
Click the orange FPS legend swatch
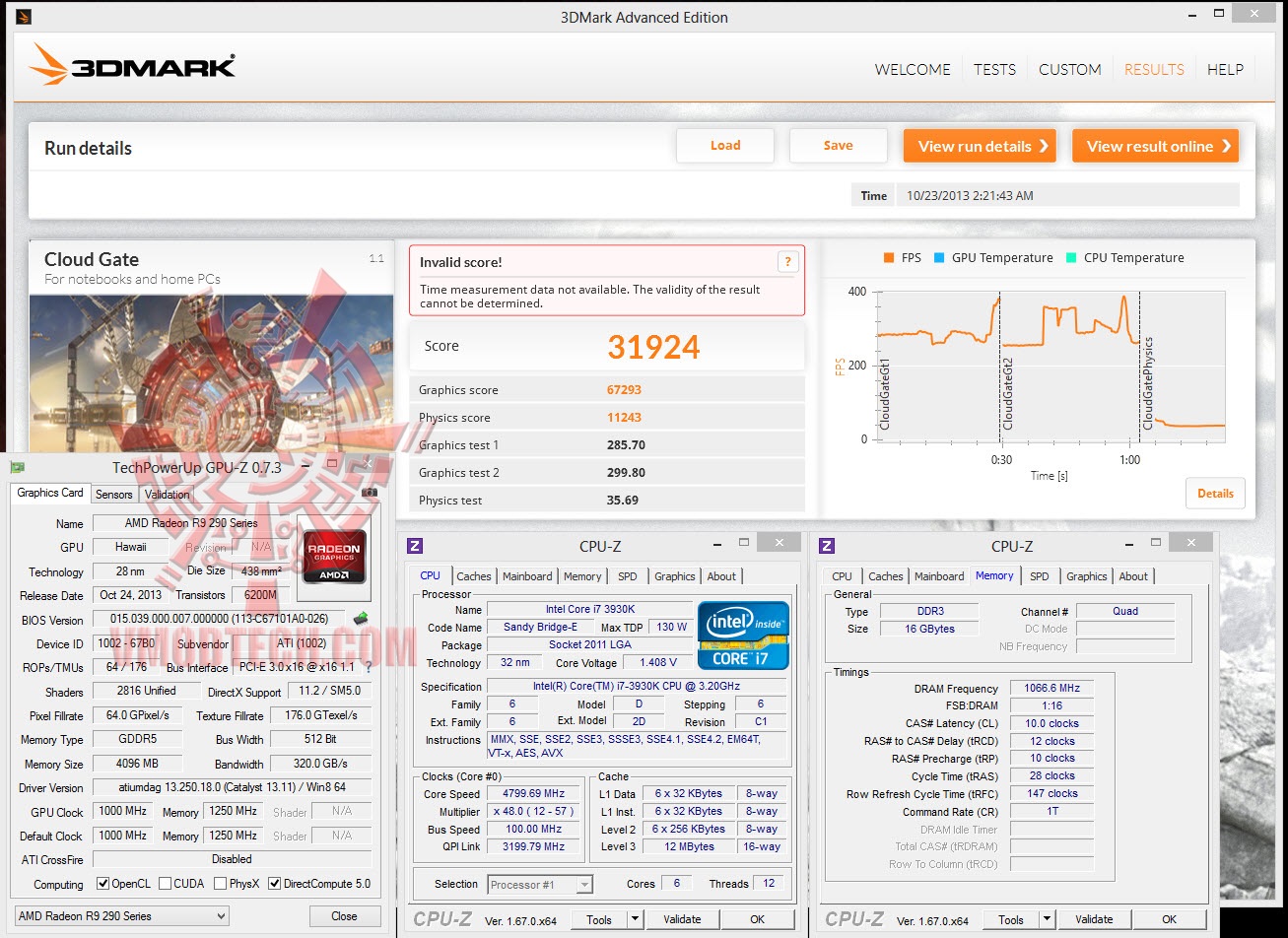tap(889, 258)
